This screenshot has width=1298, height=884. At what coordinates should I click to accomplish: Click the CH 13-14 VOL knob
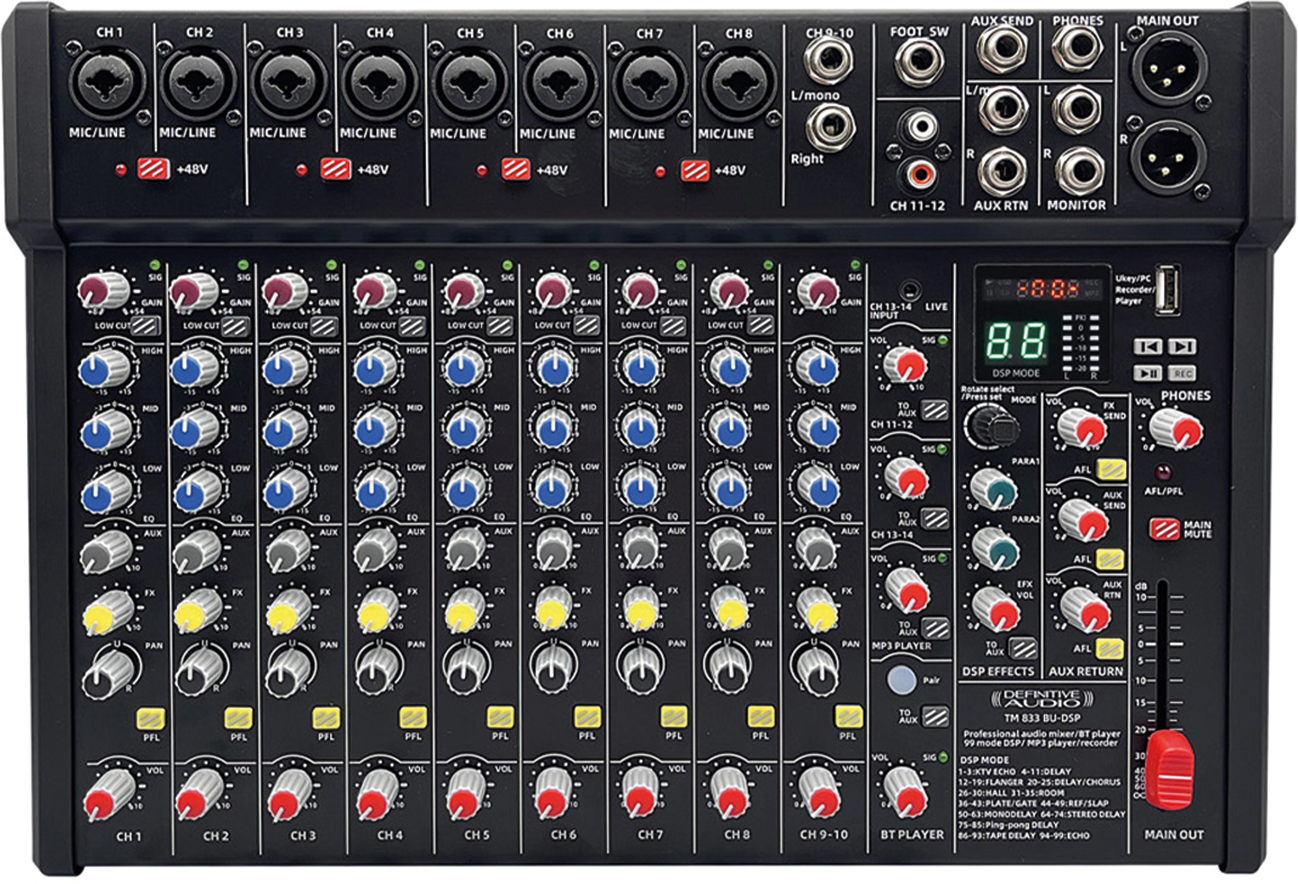(906, 479)
